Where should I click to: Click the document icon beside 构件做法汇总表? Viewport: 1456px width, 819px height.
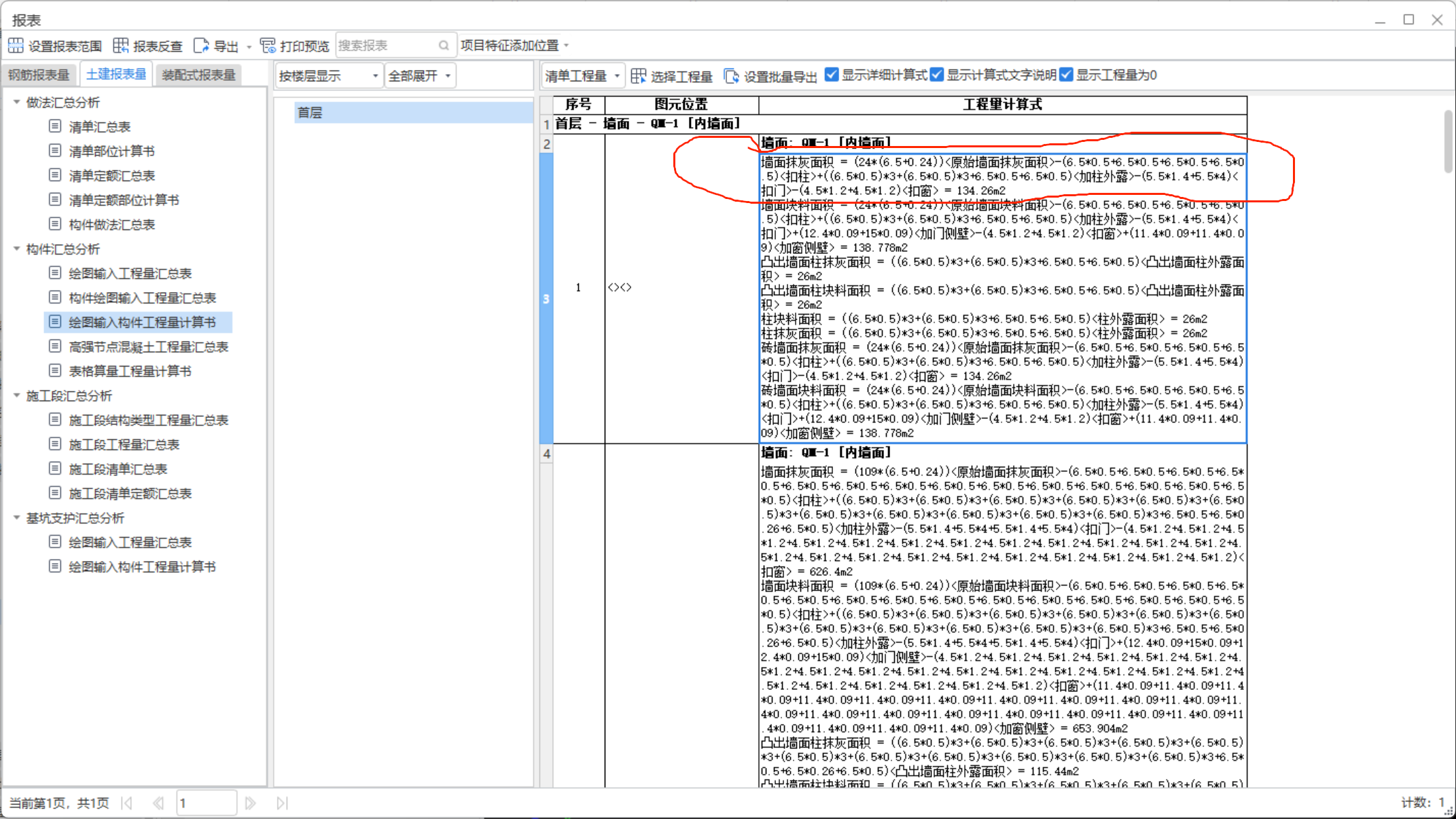55,223
